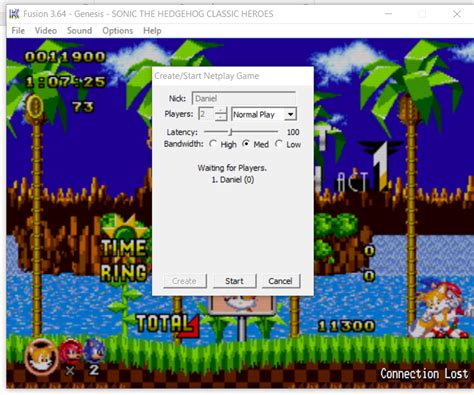The height and width of the screenshot is (395, 474).
Task: Open the Sound menu
Action: 79,31
